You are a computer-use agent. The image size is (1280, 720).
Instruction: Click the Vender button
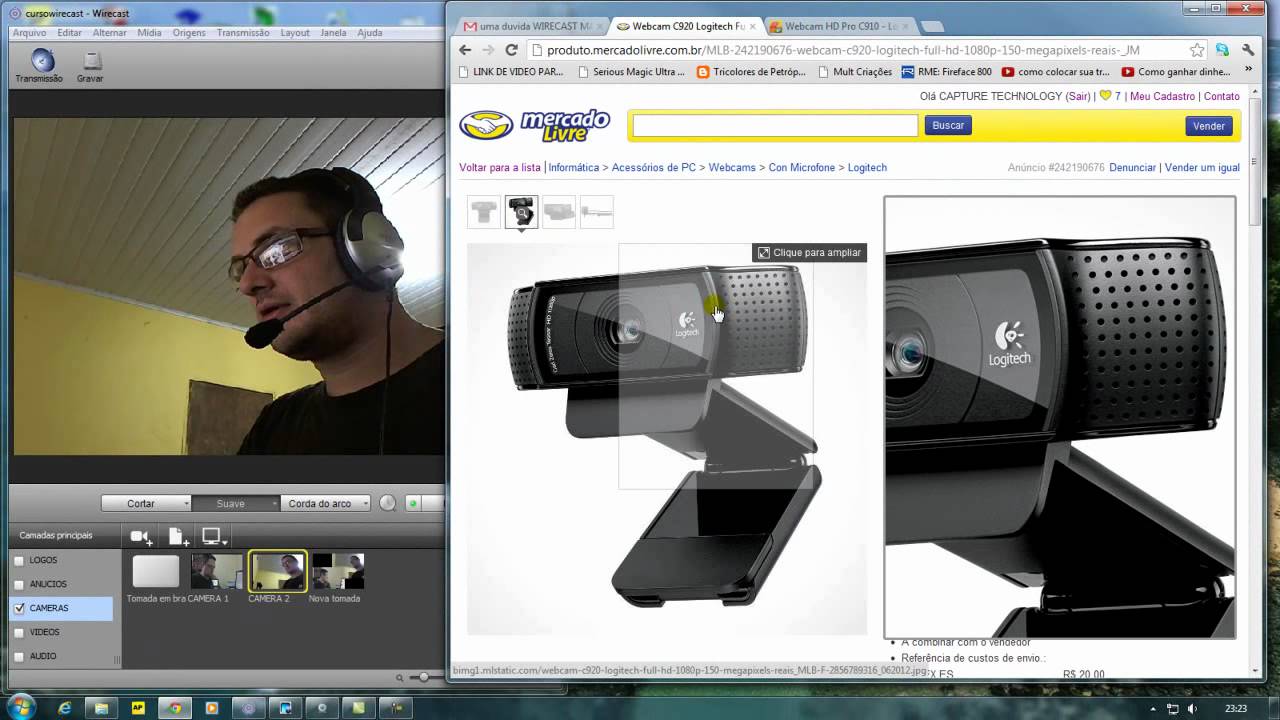pos(1209,126)
